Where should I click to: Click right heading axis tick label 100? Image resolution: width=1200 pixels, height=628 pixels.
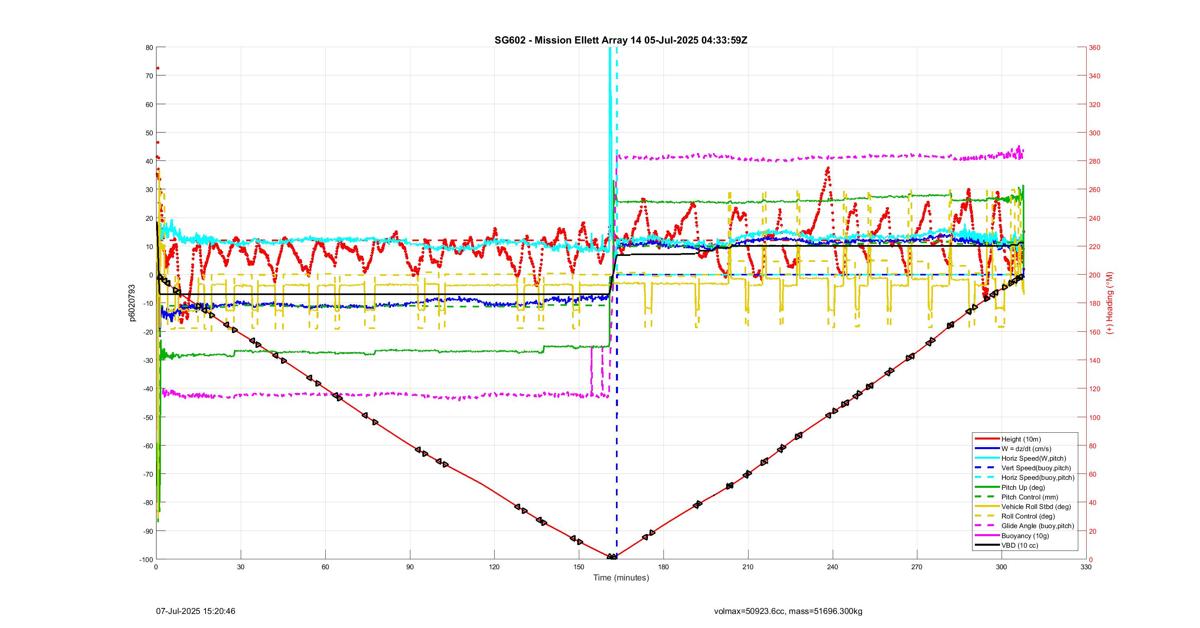click(x=1095, y=417)
